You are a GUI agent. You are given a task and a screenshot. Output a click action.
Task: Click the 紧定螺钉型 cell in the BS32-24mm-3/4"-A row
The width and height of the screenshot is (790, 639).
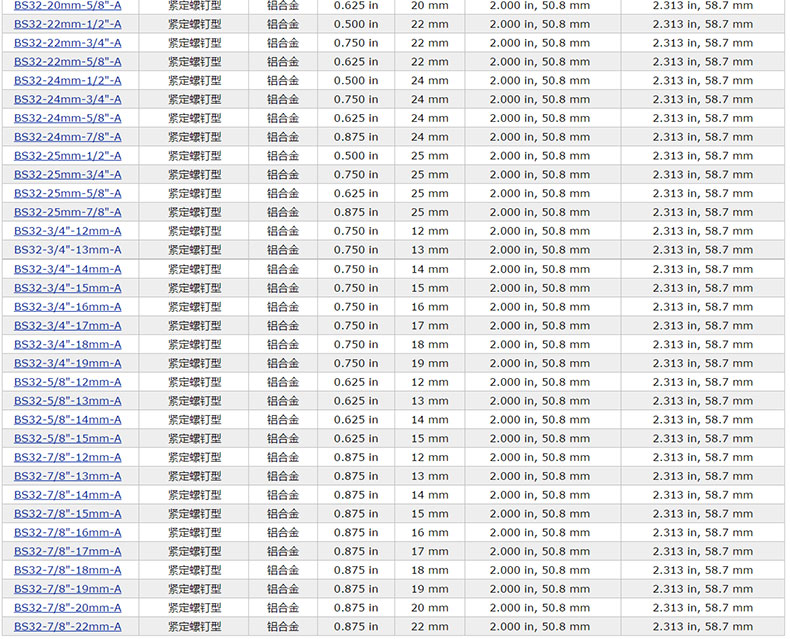[195, 99]
